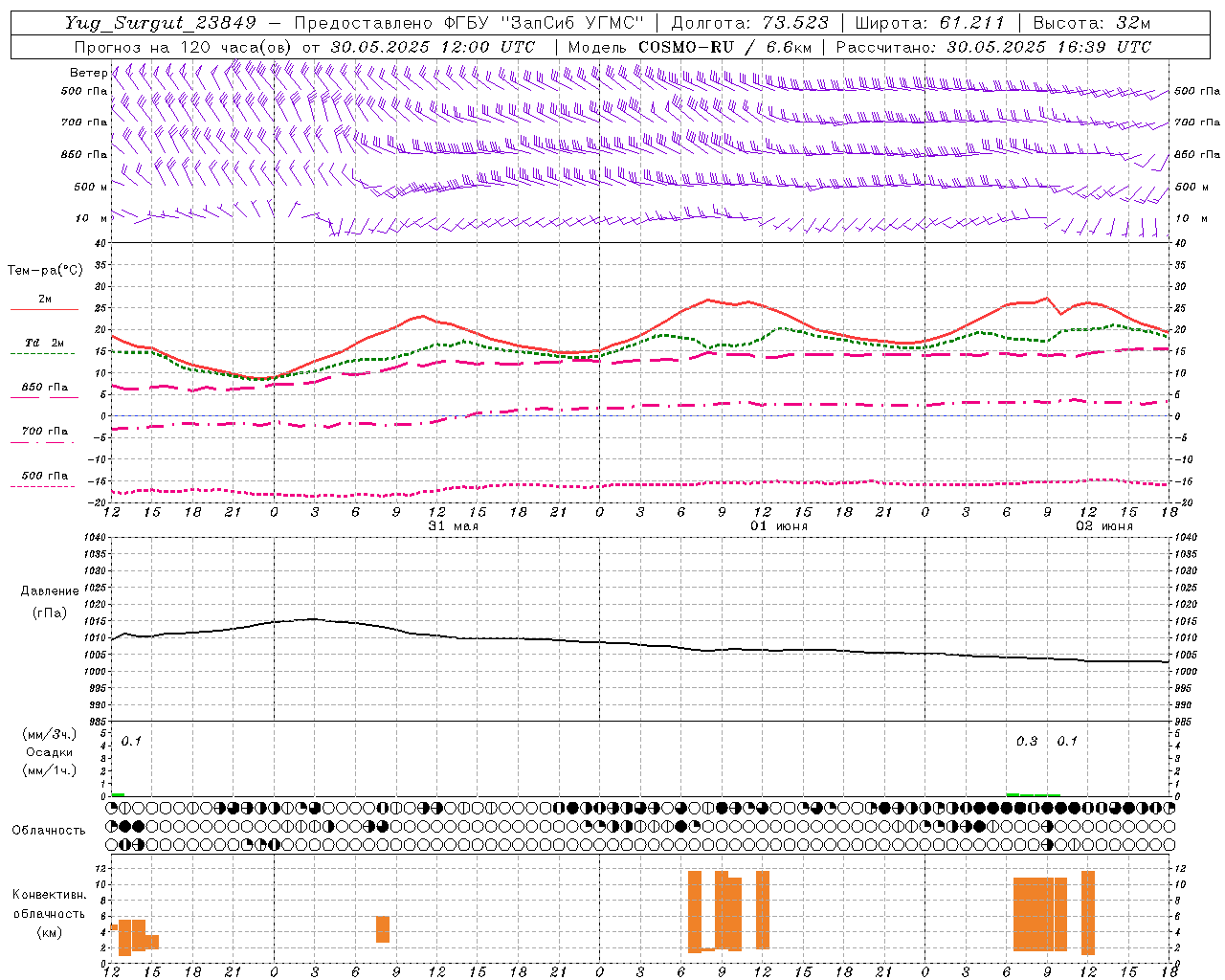Click the Долгота: 73.523 header field

click(x=750, y=23)
